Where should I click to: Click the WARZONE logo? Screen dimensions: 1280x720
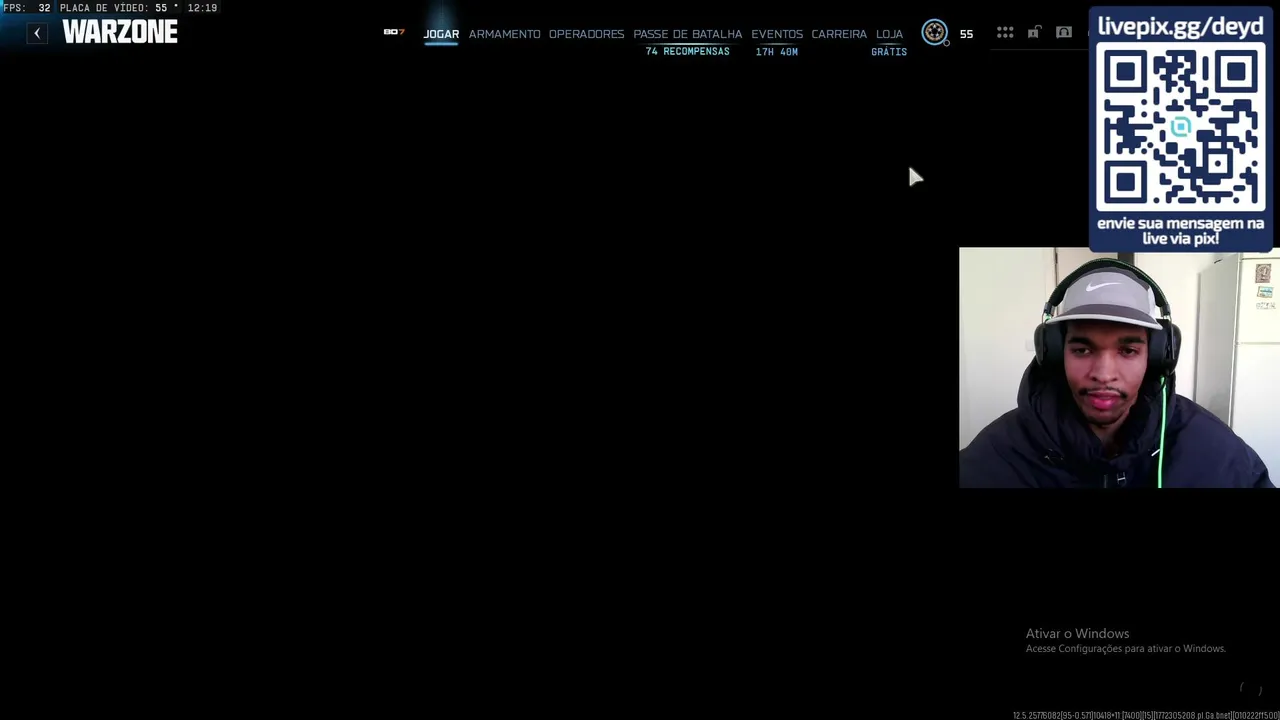pyautogui.click(x=120, y=32)
